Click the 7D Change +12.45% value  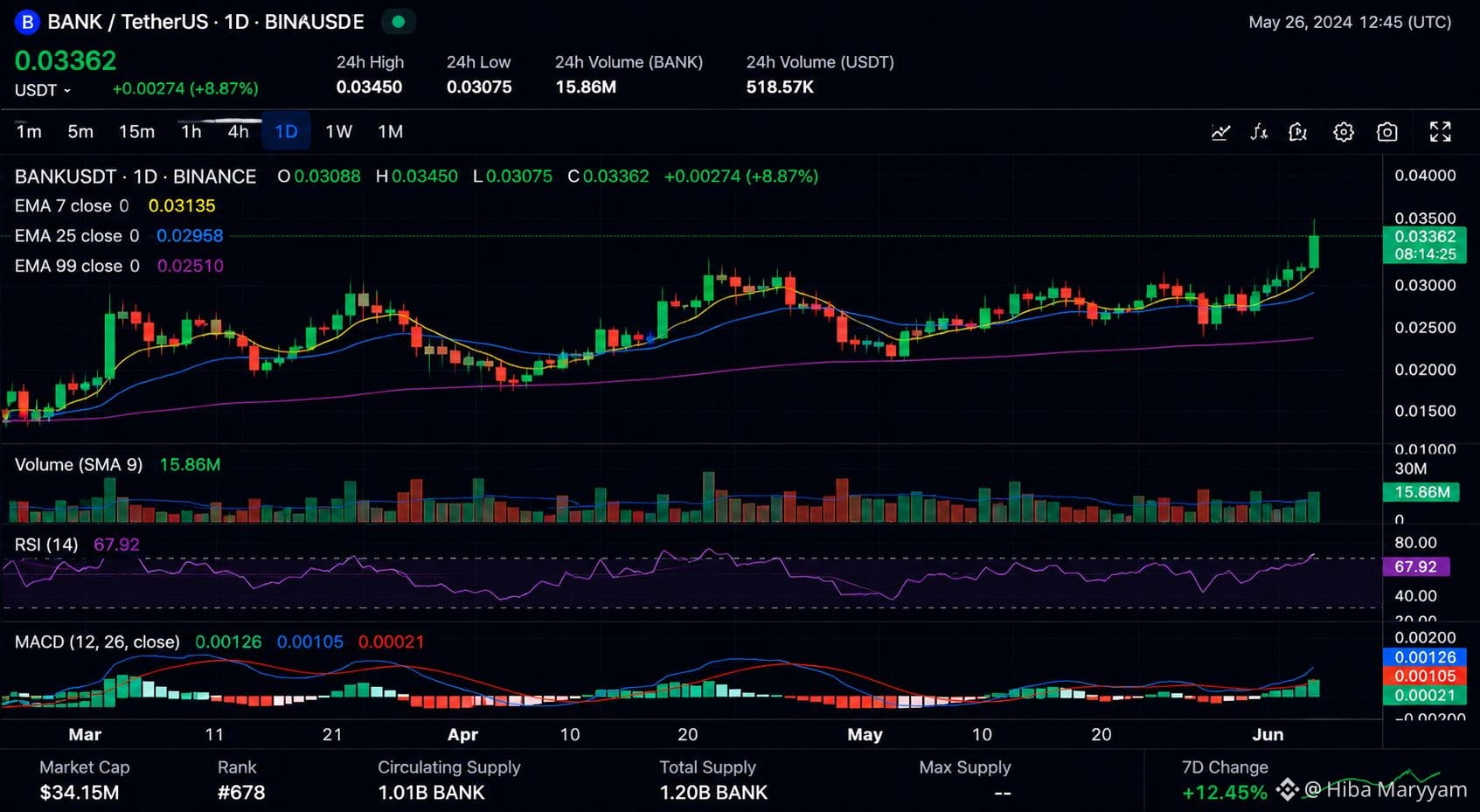pyautogui.click(x=1224, y=793)
